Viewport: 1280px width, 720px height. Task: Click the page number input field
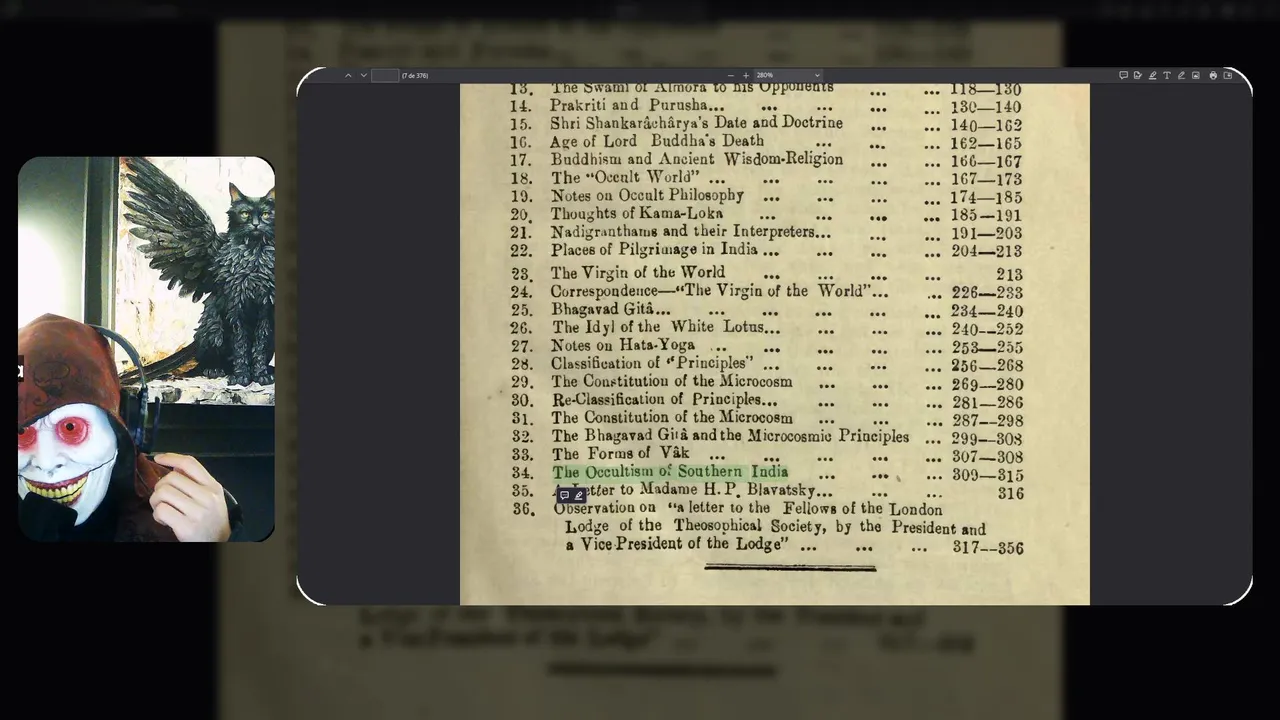tap(385, 75)
